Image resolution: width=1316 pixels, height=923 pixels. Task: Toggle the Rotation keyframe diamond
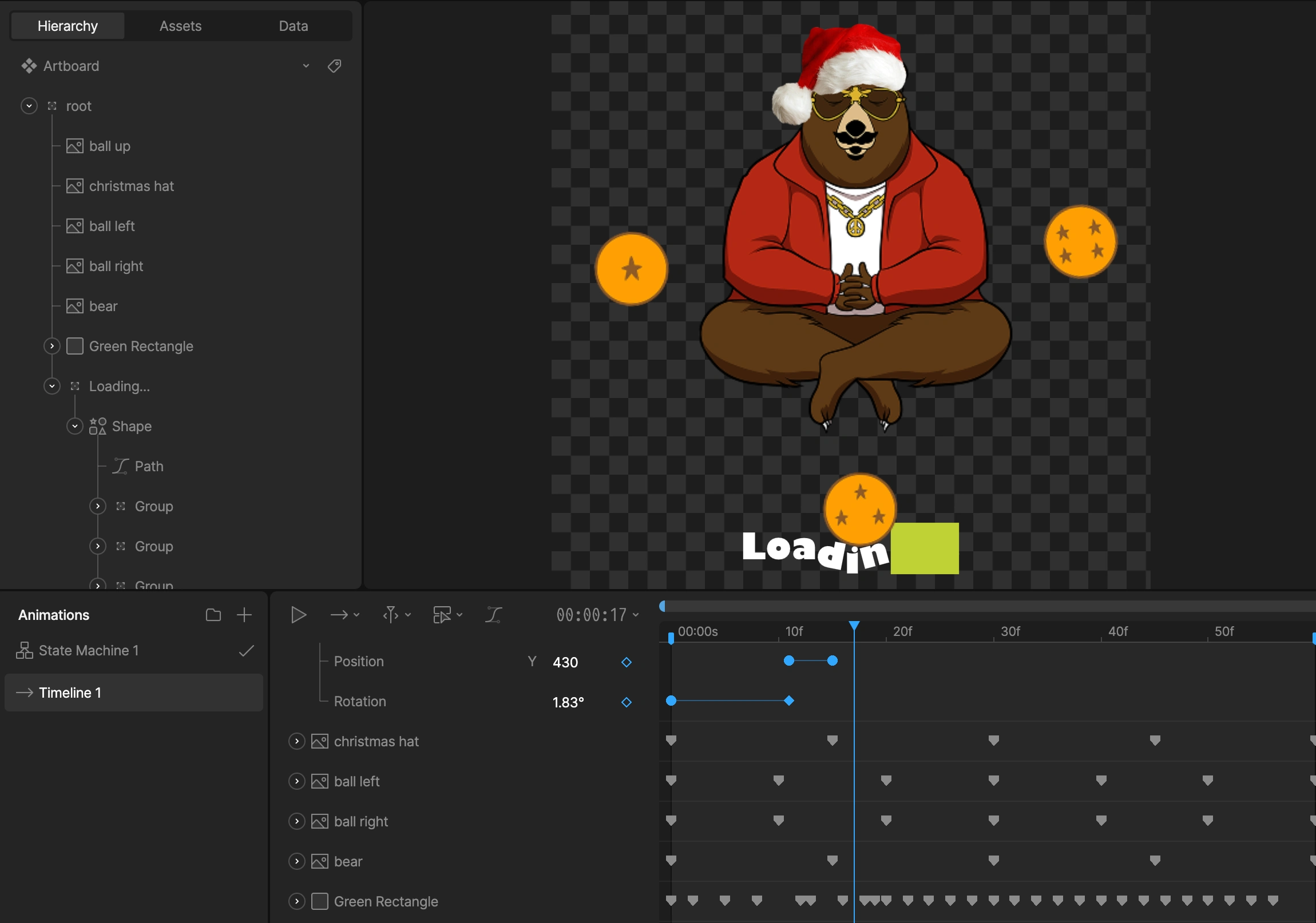point(626,702)
